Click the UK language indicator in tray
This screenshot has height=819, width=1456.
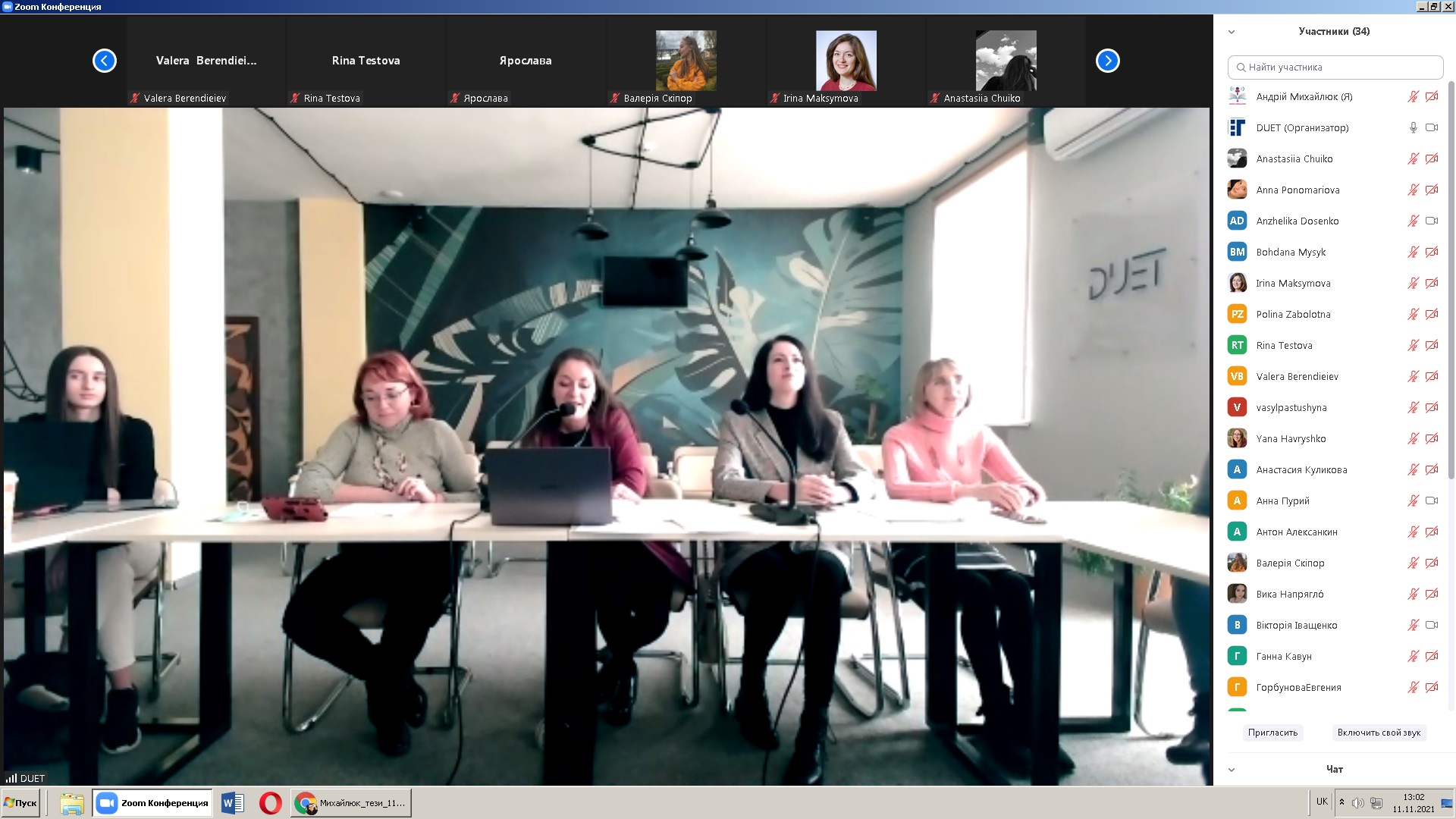click(1322, 802)
